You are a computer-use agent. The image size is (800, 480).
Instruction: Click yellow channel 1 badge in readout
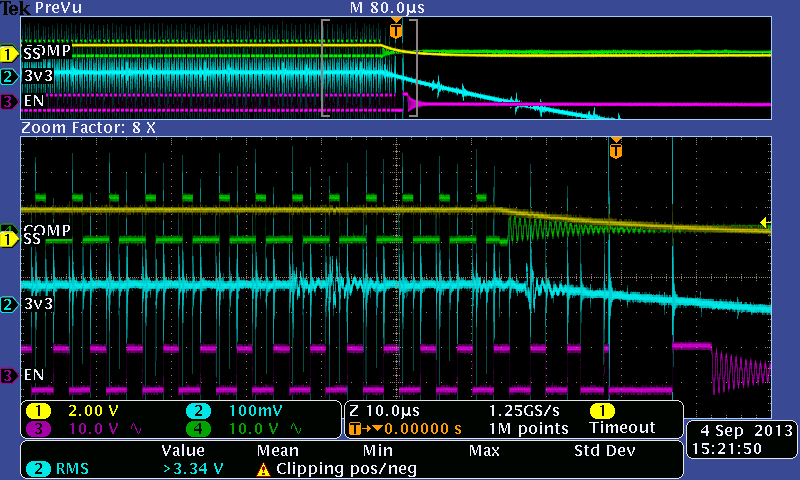tap(38, 411)
